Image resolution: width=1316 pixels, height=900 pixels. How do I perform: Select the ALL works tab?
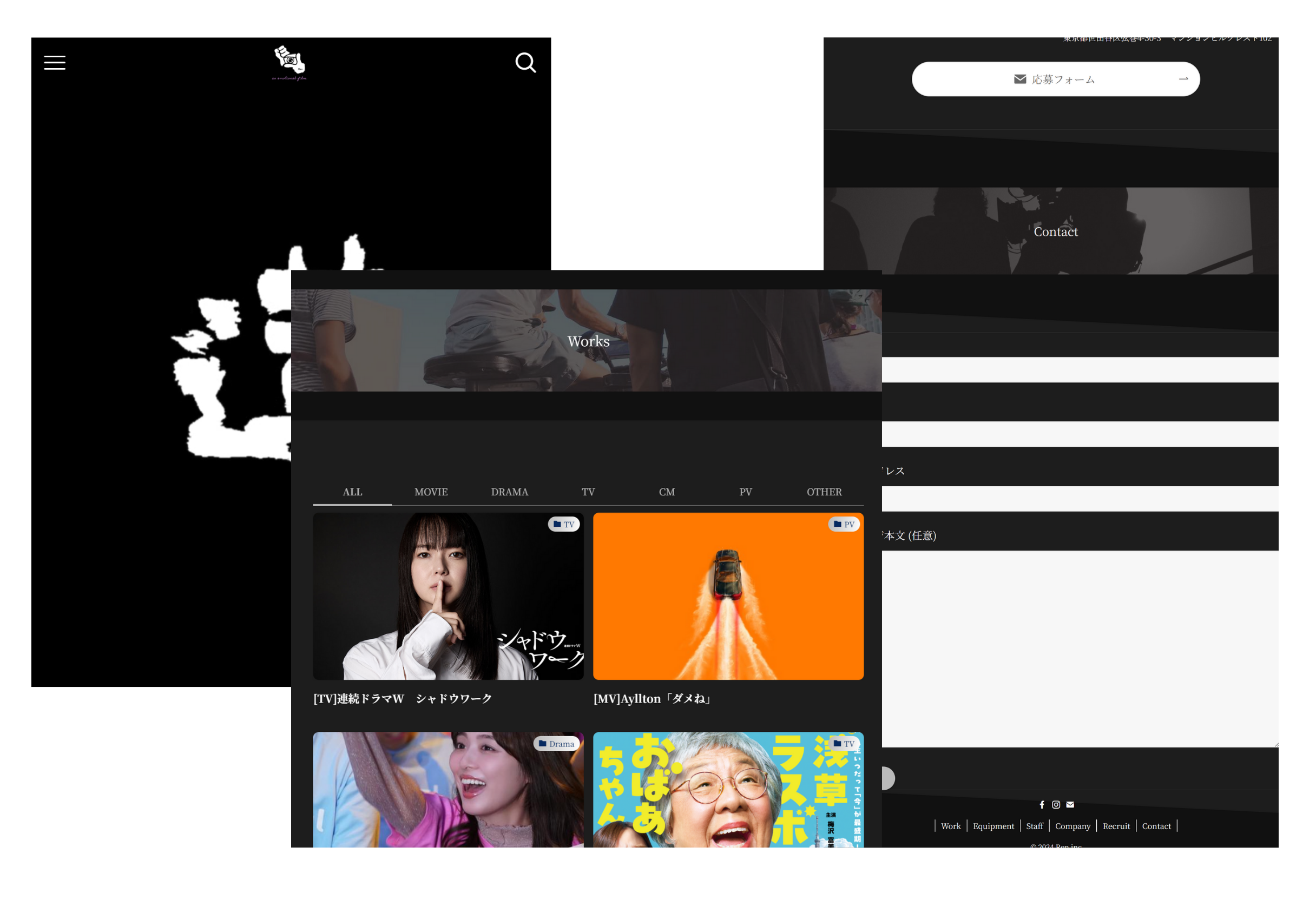click(x=352, y=492)
